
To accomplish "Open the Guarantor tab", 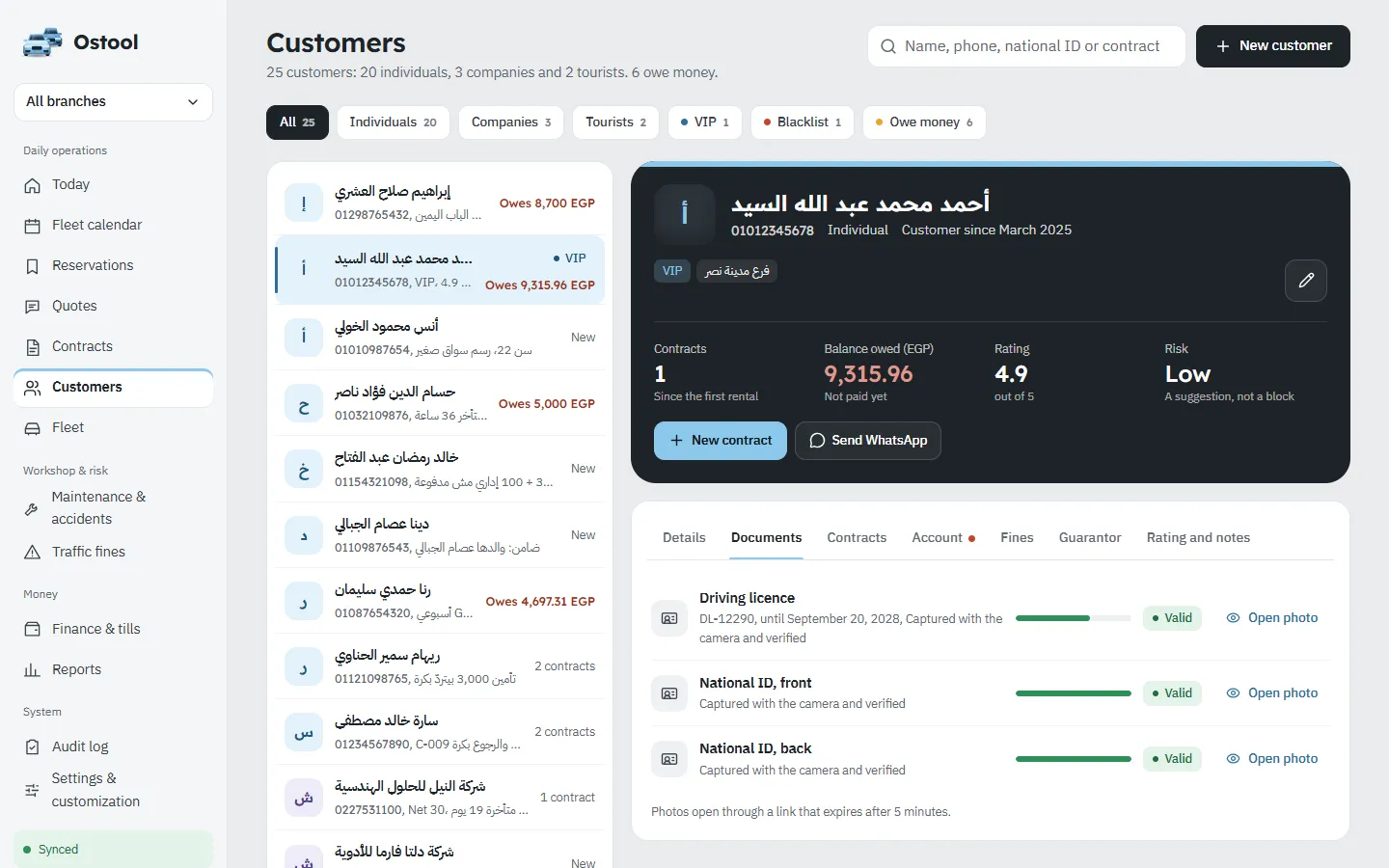I will point(1090,538).
